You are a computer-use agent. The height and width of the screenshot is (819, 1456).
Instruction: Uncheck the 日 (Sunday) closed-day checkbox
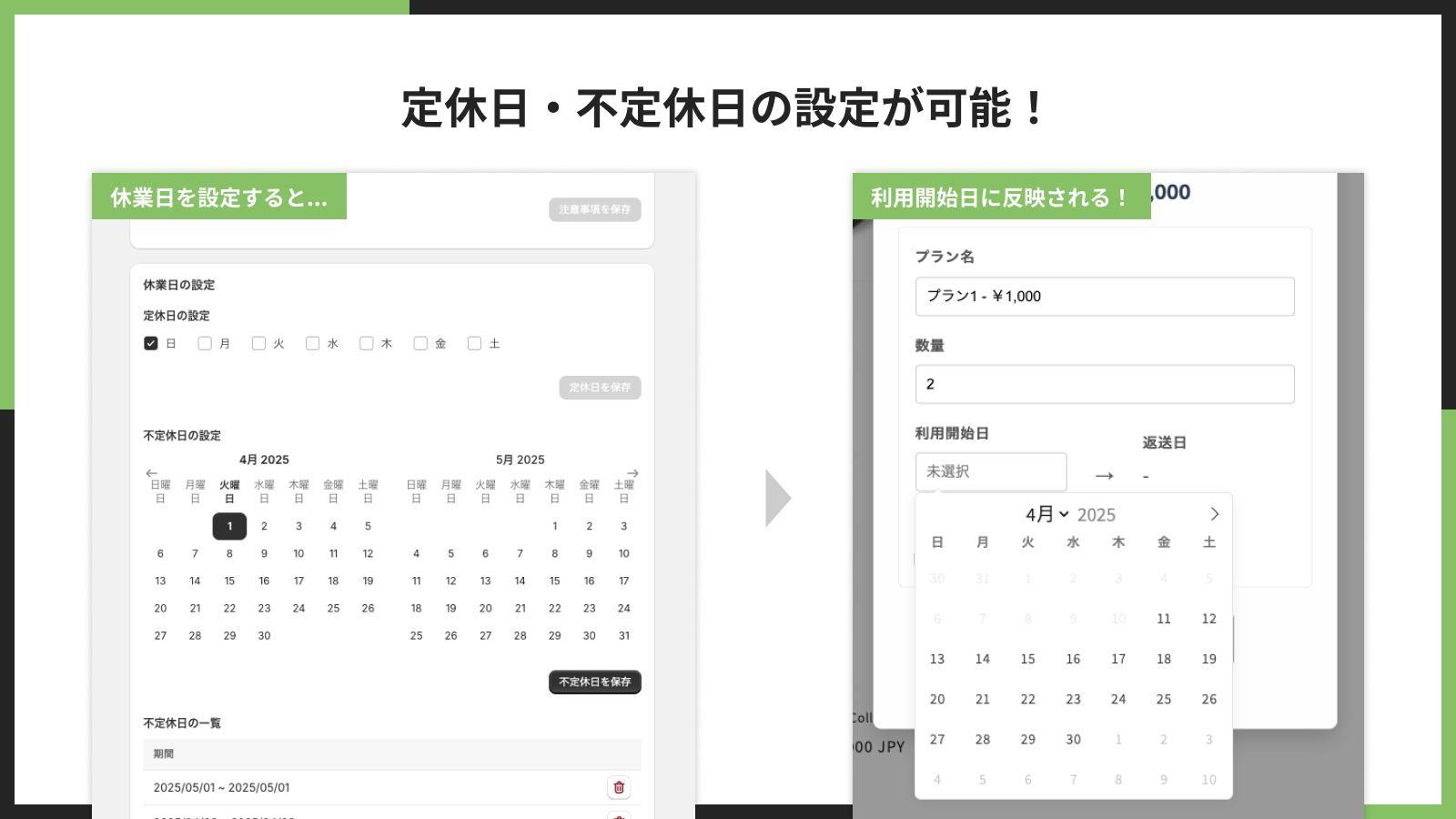151,343
